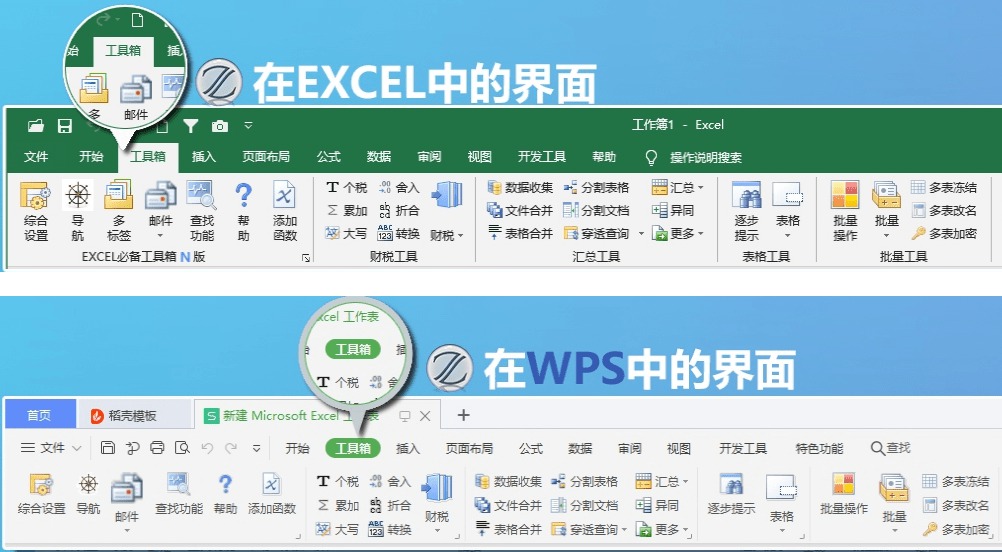Click 批量操作 in the WPS ribbon
The height and width of the screenshot is (552, 1002).
[x=844, y=494]
